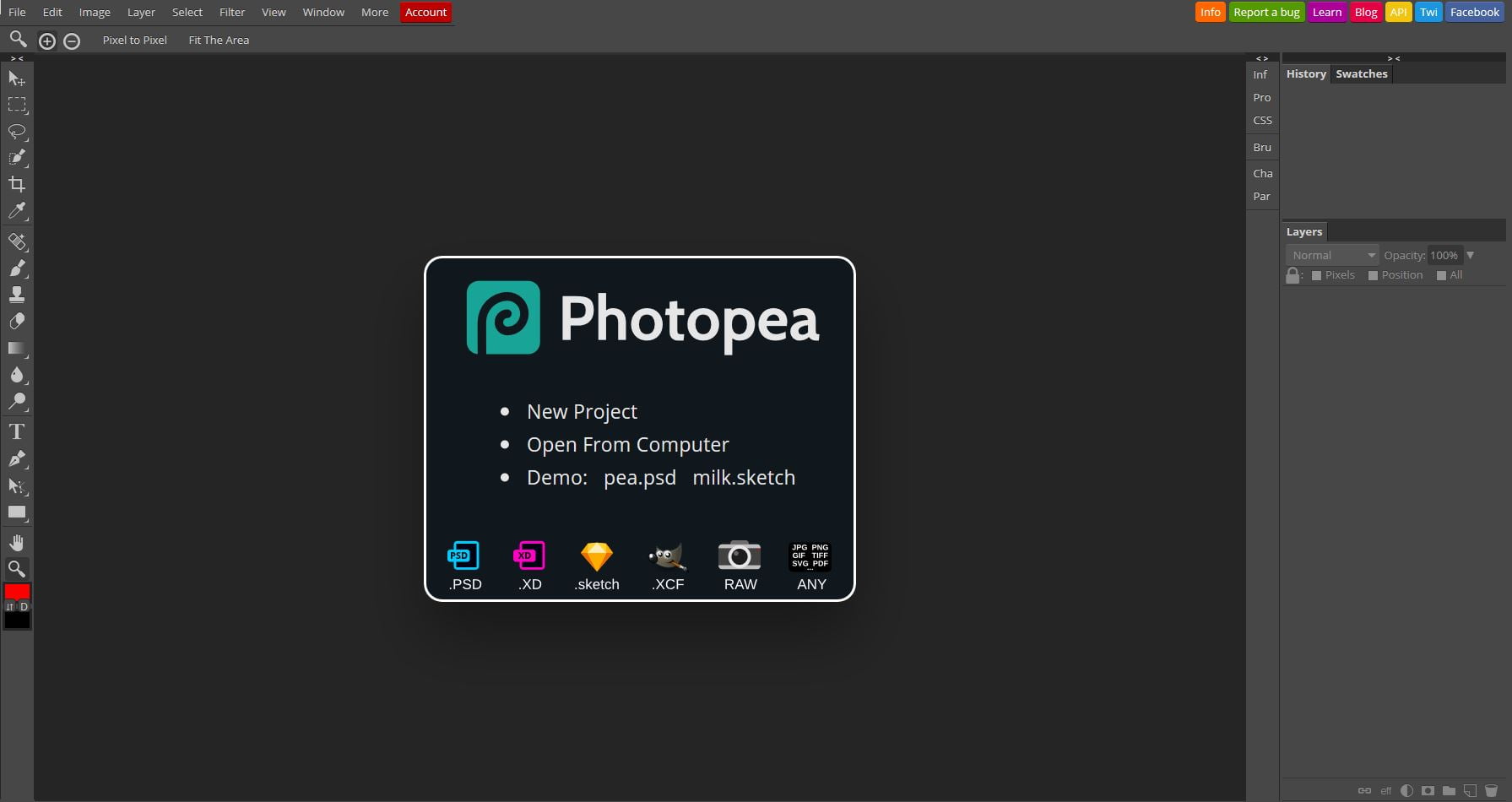Screen dimensions: 1512x802
Task: Select the Move tool
Action: 17,79
